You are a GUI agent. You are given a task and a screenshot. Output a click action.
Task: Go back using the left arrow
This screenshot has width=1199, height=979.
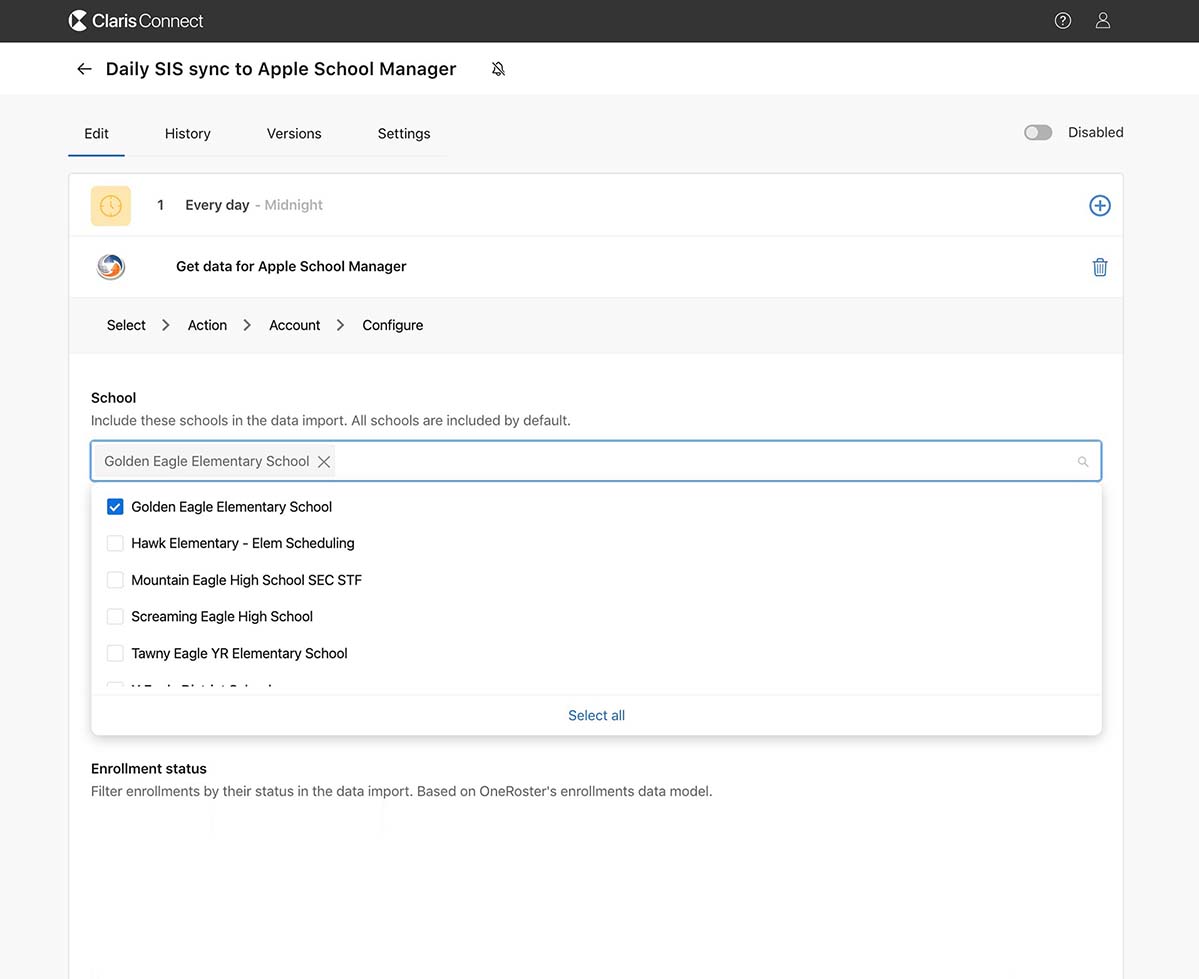click(x=84, y=69)
